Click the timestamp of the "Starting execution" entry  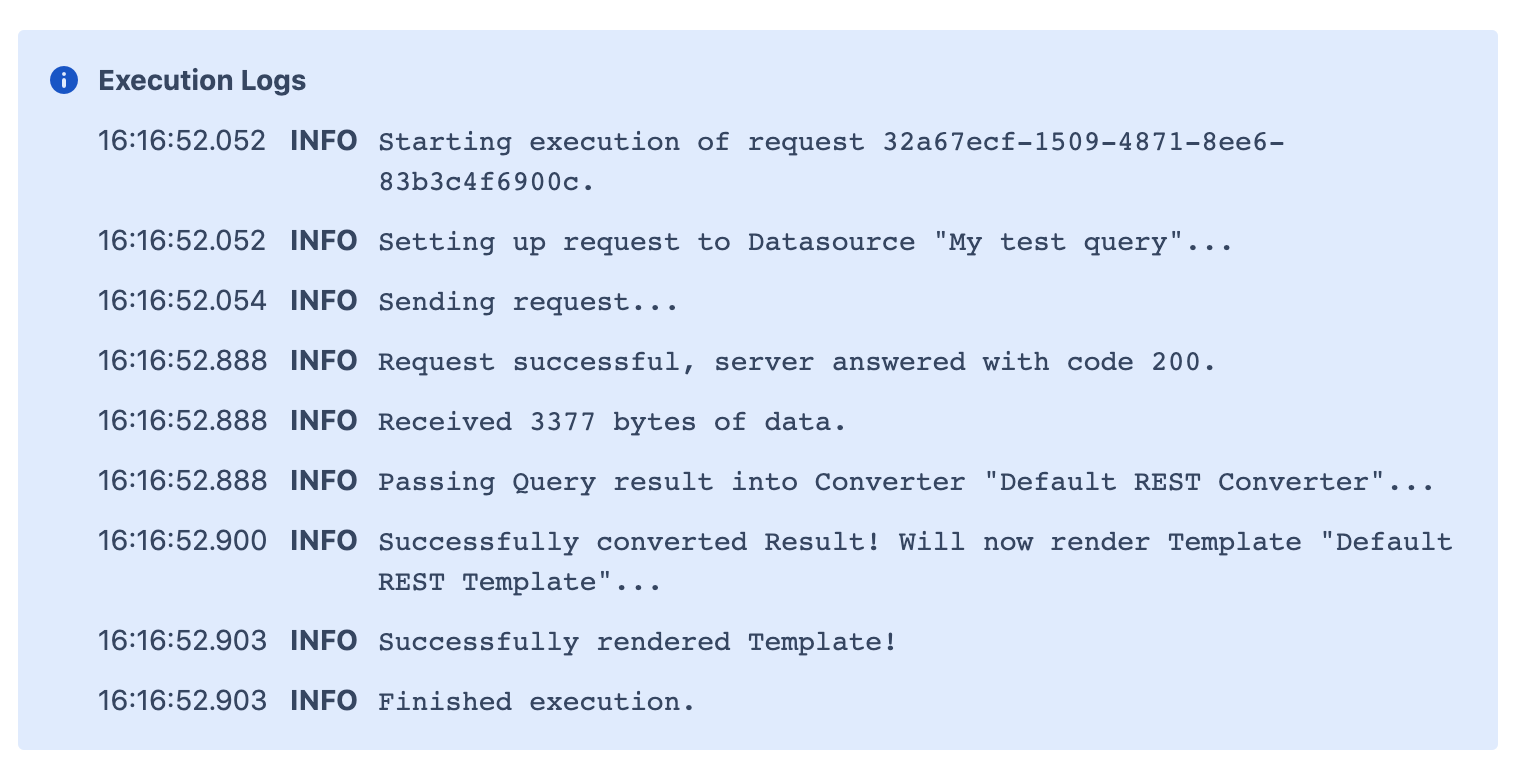click(182, 141)
